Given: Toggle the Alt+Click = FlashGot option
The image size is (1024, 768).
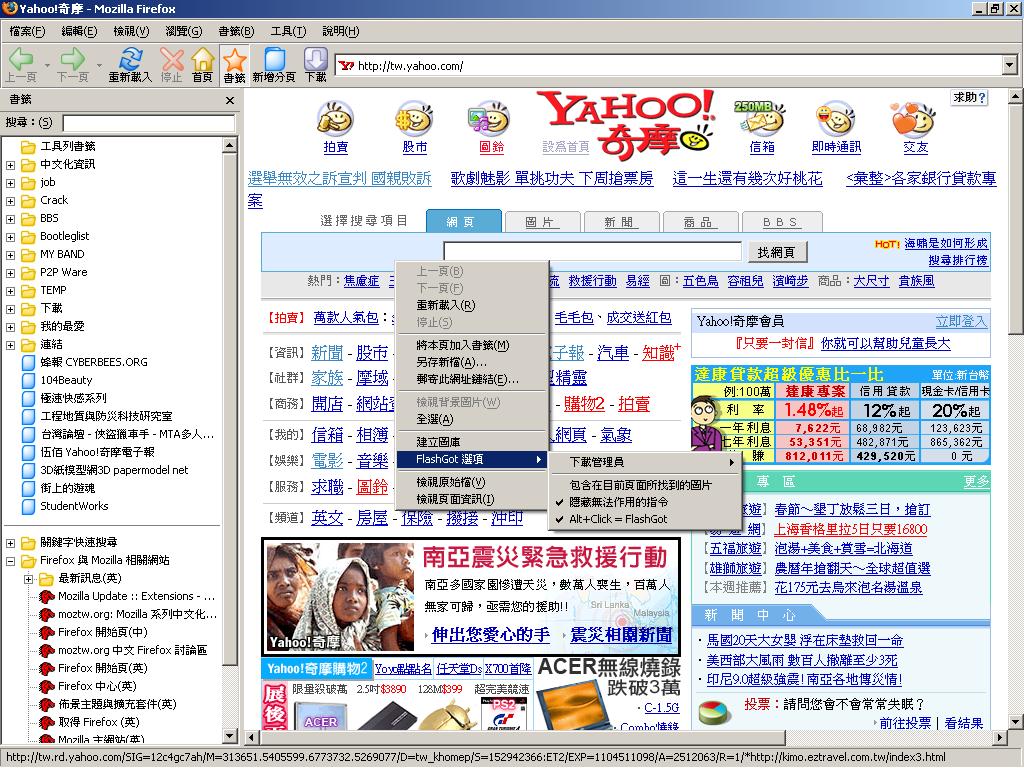Looking at the screenshot, I should [617, 520].
